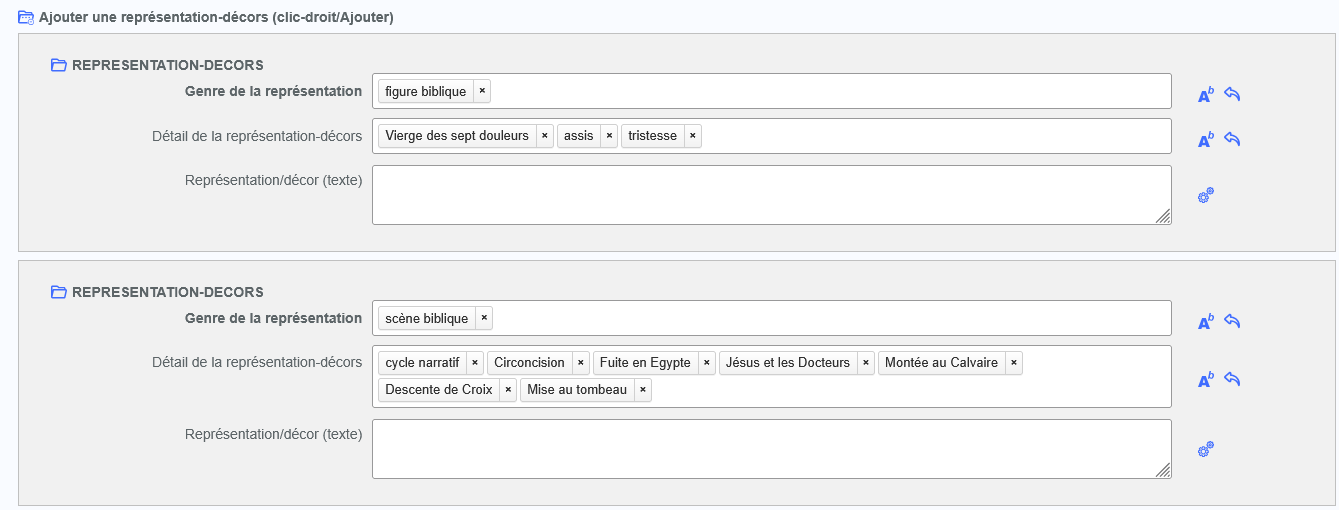Screen dimensions: 1339x510
Task: Click gear icon beside first Représentation/décor text area
Action: (x=1205, y=196)
